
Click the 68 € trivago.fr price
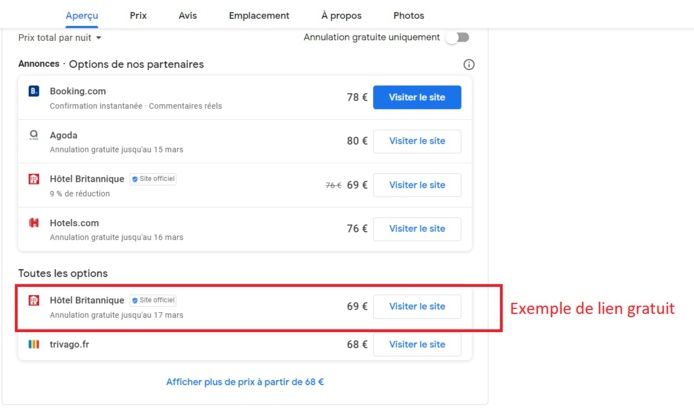(x=357, y=345)
